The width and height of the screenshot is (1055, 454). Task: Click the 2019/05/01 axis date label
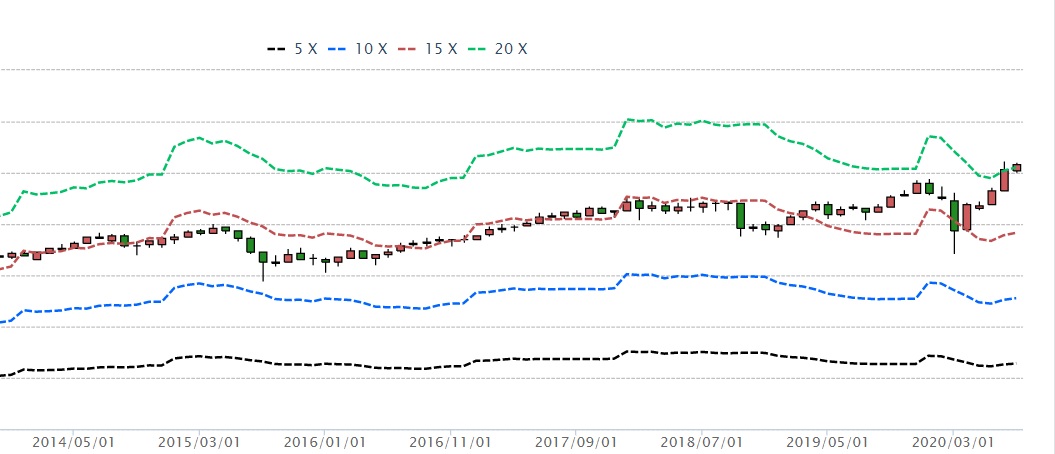(827, 443)
